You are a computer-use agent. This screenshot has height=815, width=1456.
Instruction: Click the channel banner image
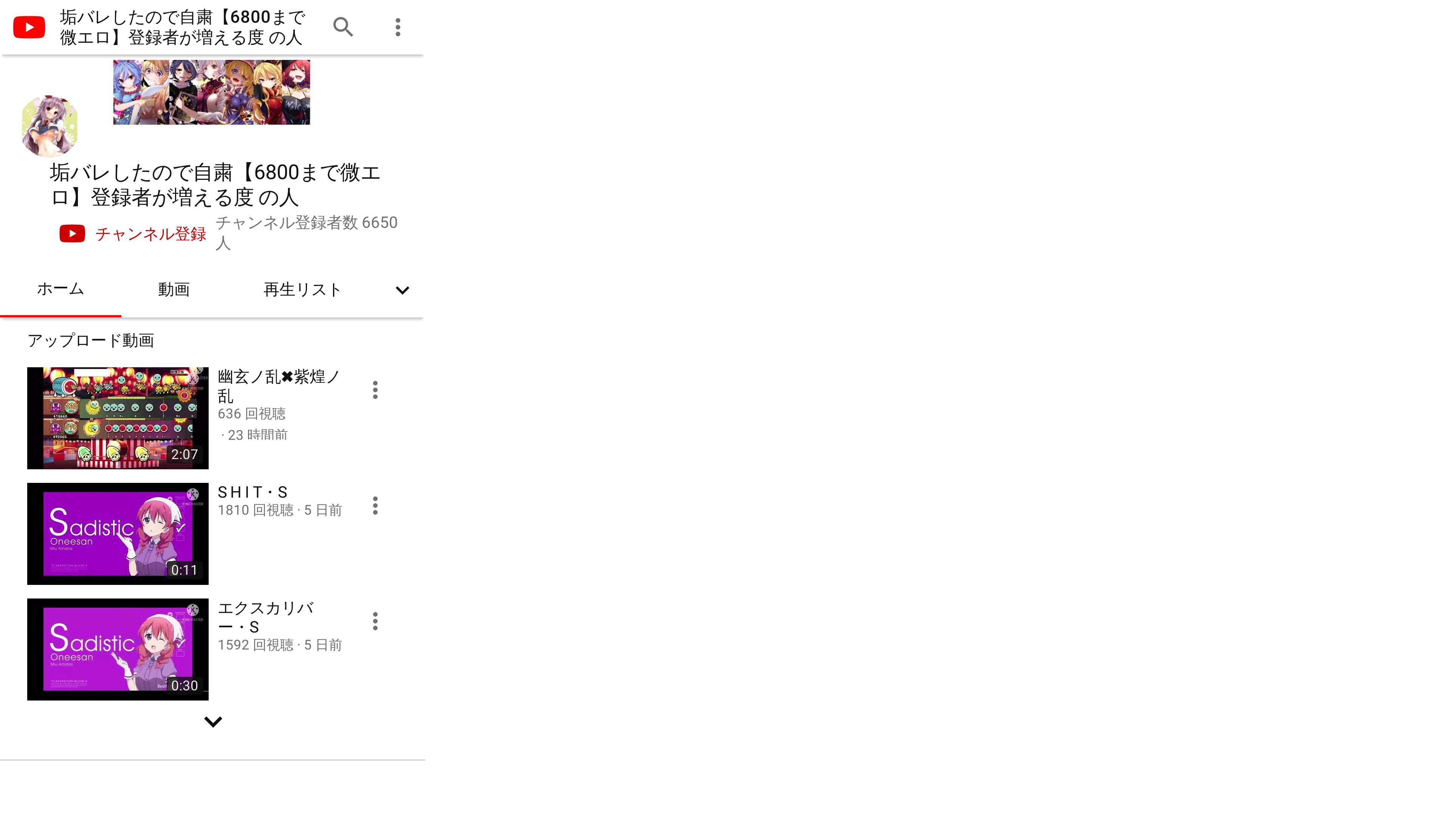(x=211, y=92)
